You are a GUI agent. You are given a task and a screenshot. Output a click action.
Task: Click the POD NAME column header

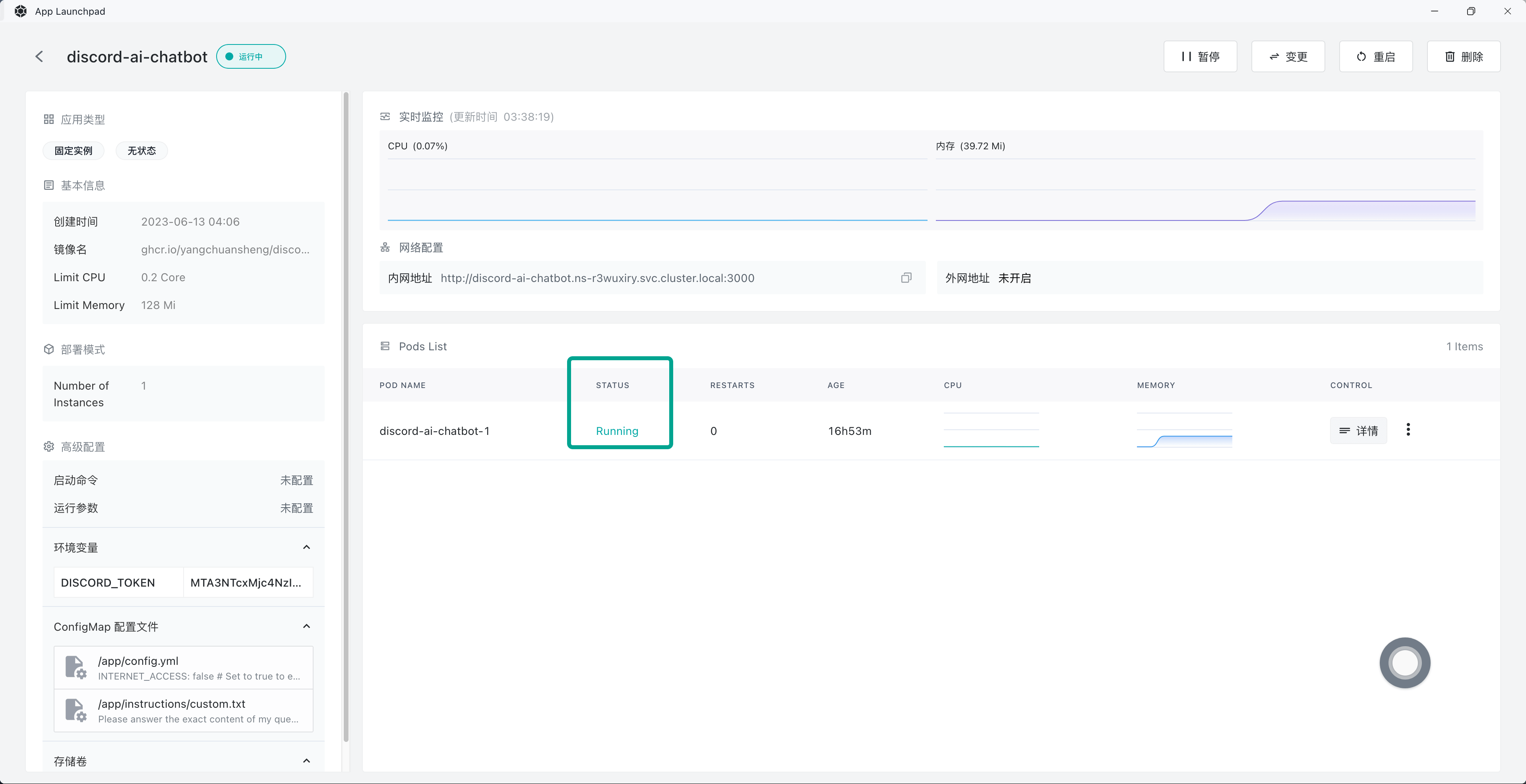[402, 385]
